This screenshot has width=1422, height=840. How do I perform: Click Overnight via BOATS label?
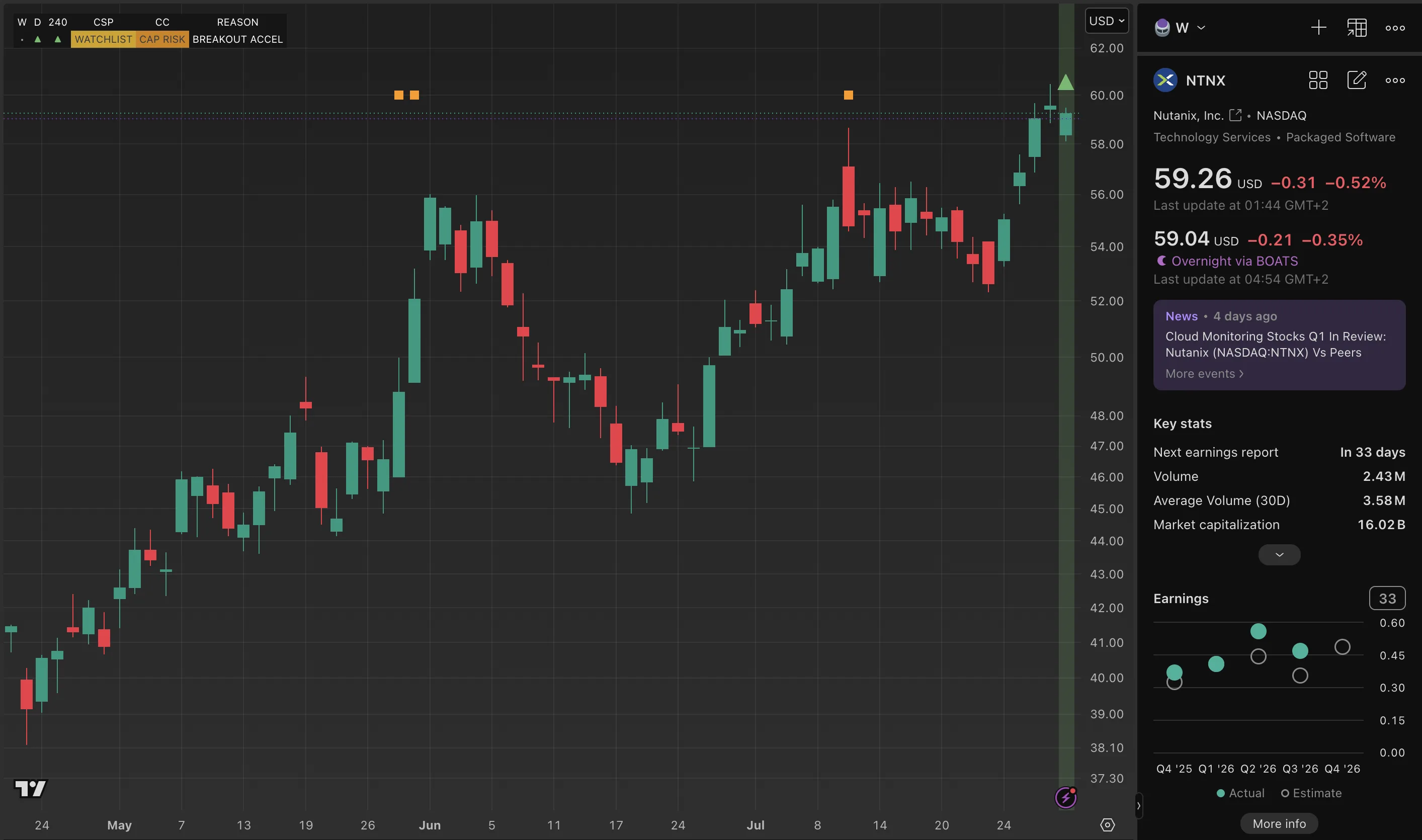tap(1234, 261)
